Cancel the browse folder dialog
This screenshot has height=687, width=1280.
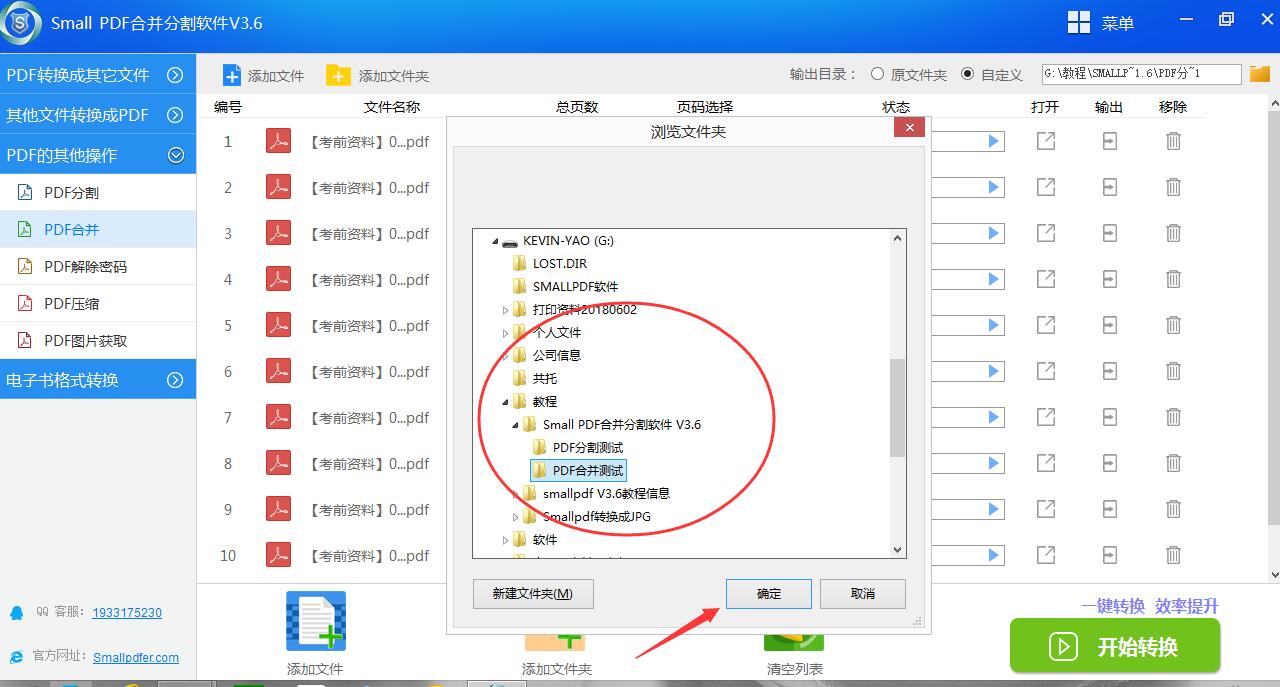click(863, 594)
